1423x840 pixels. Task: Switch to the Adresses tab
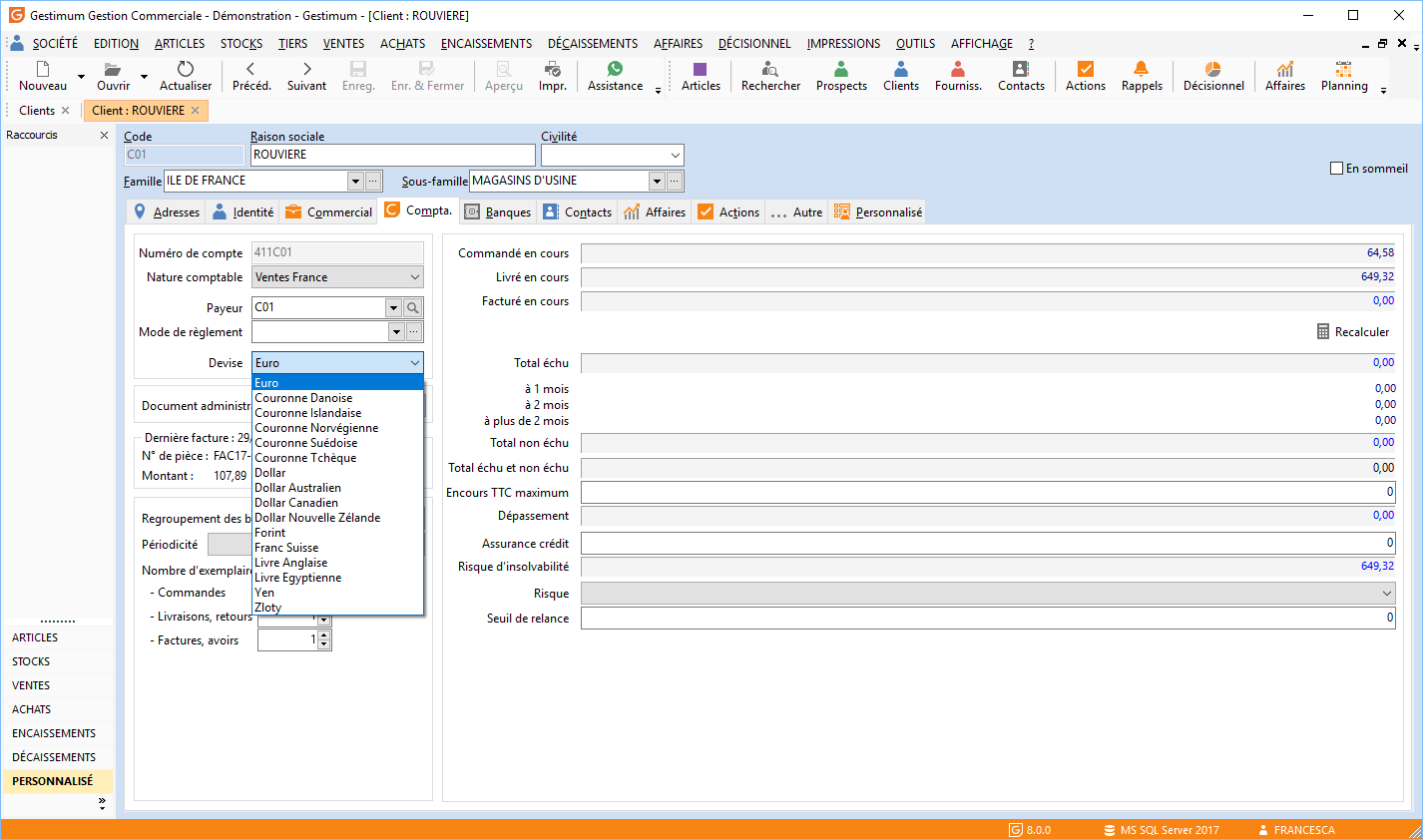(167, 211)
